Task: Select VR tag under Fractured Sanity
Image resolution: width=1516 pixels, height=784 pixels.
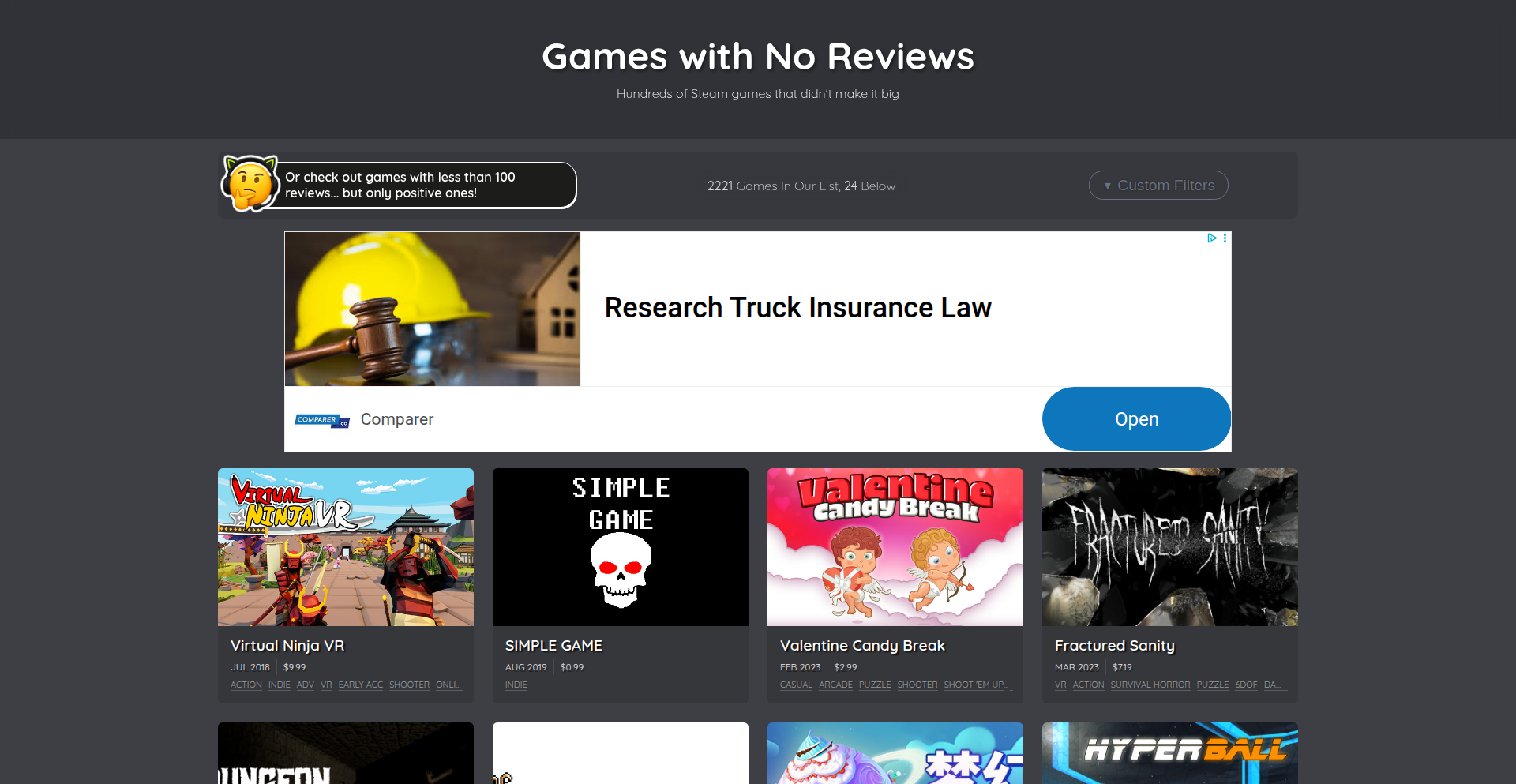Action: (x=1060, y=685)
